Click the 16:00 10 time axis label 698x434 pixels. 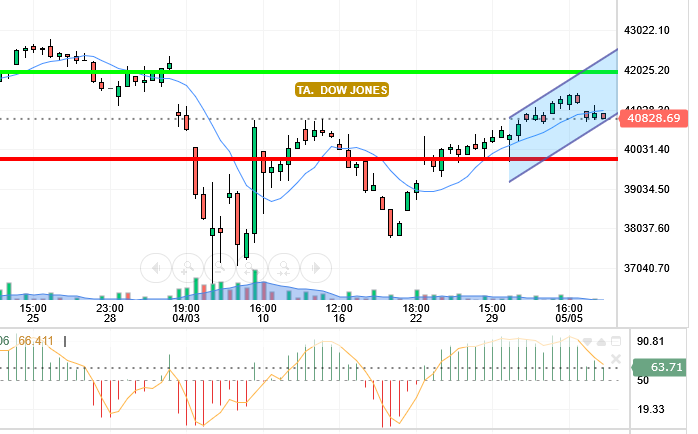[263, 313]
